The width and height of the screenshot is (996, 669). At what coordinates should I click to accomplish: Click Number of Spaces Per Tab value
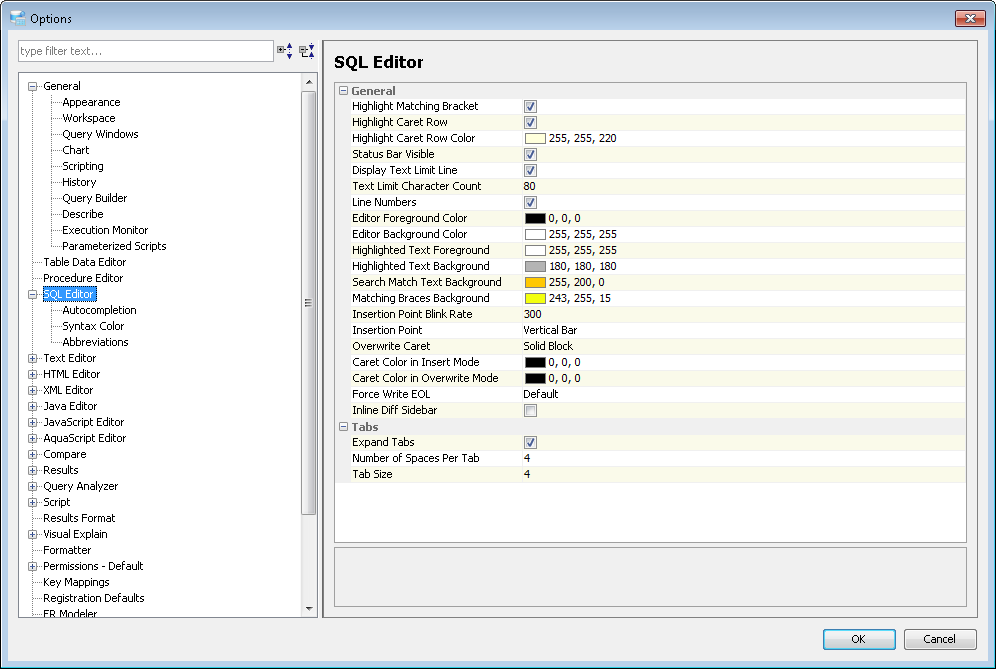(x=527, y=458)
